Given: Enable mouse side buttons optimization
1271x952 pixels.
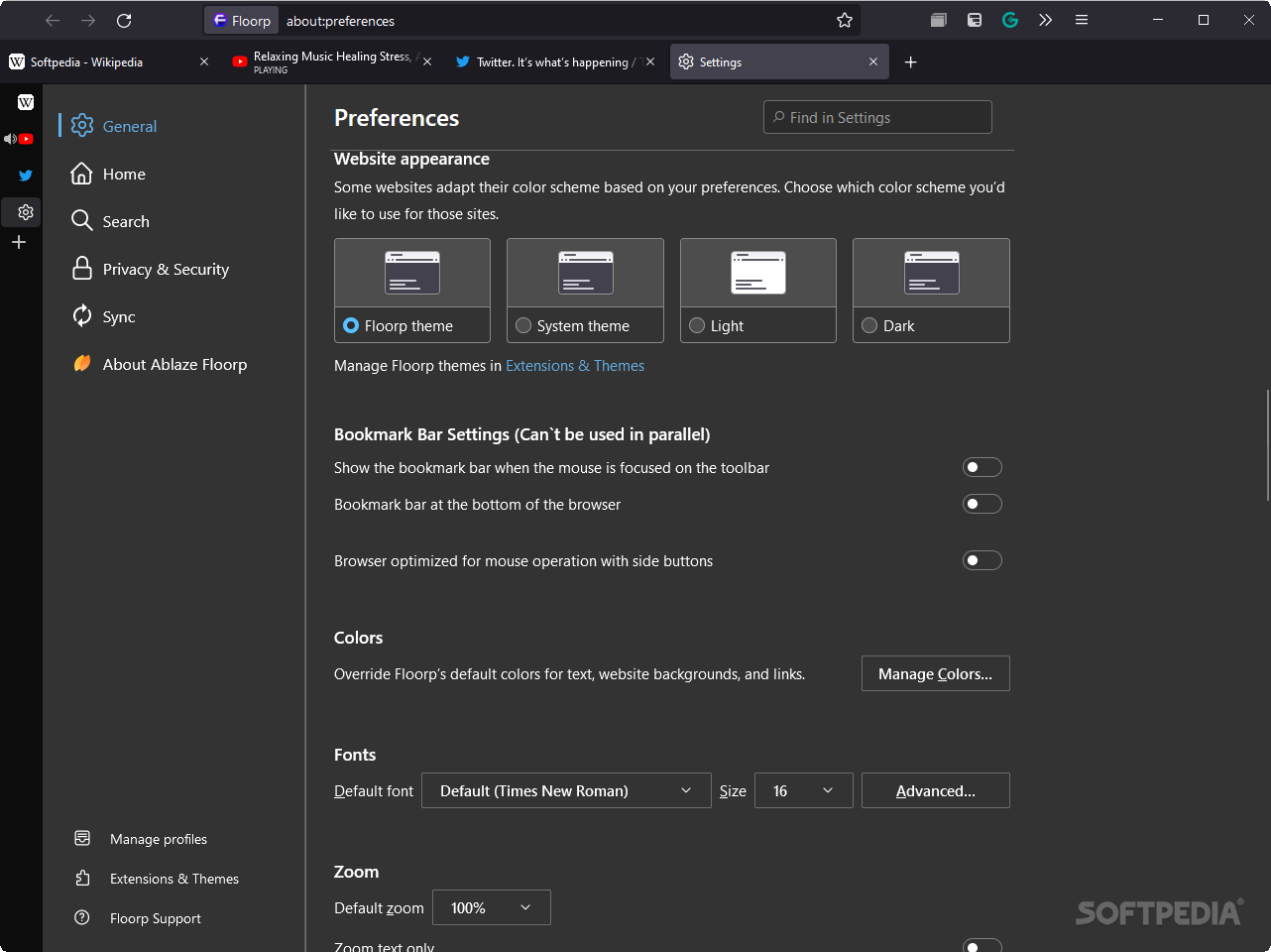Looking at the screenshot, I should point(982,560).
